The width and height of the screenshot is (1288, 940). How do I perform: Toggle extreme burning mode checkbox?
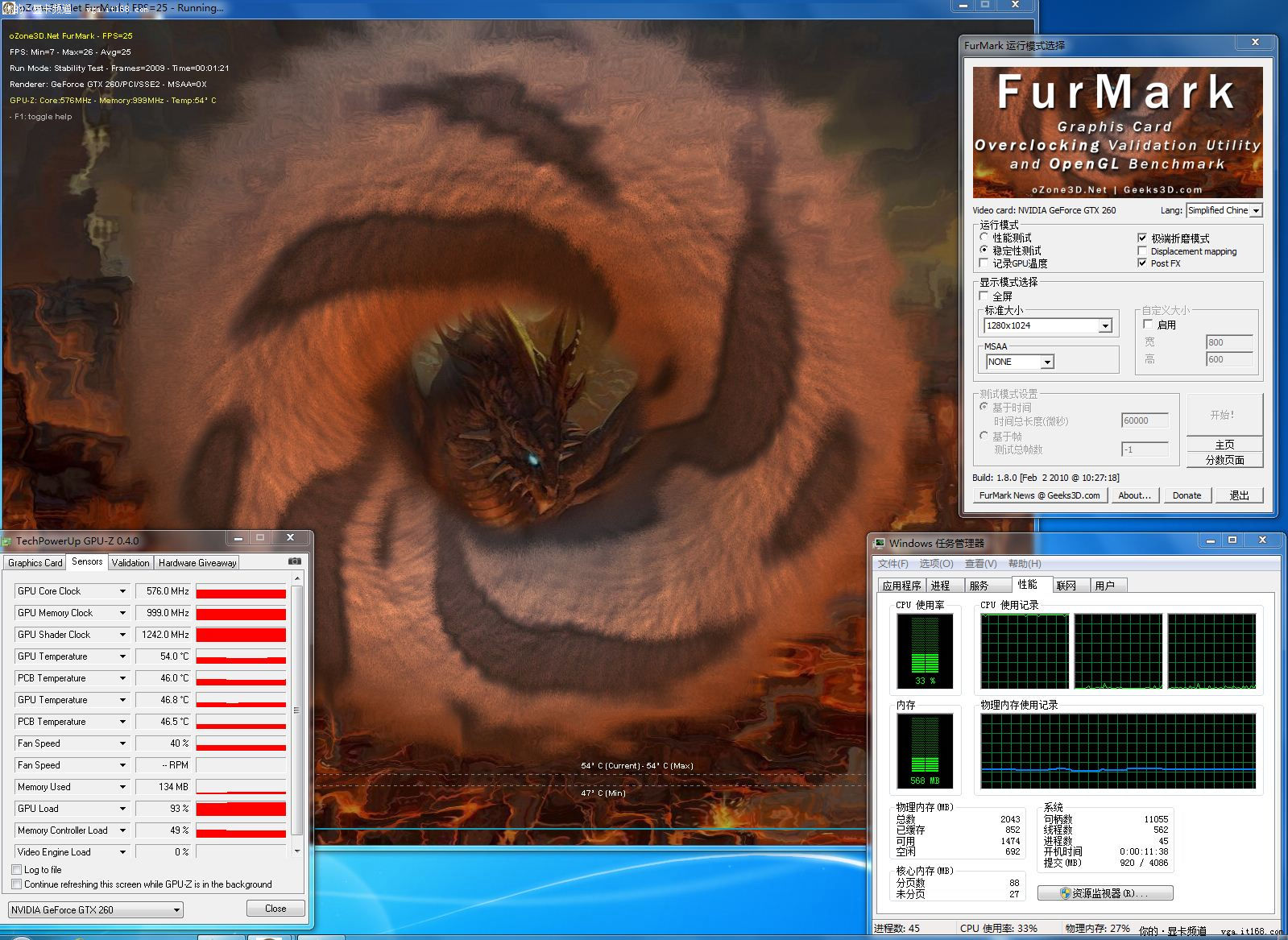(x=1142, y=238)
